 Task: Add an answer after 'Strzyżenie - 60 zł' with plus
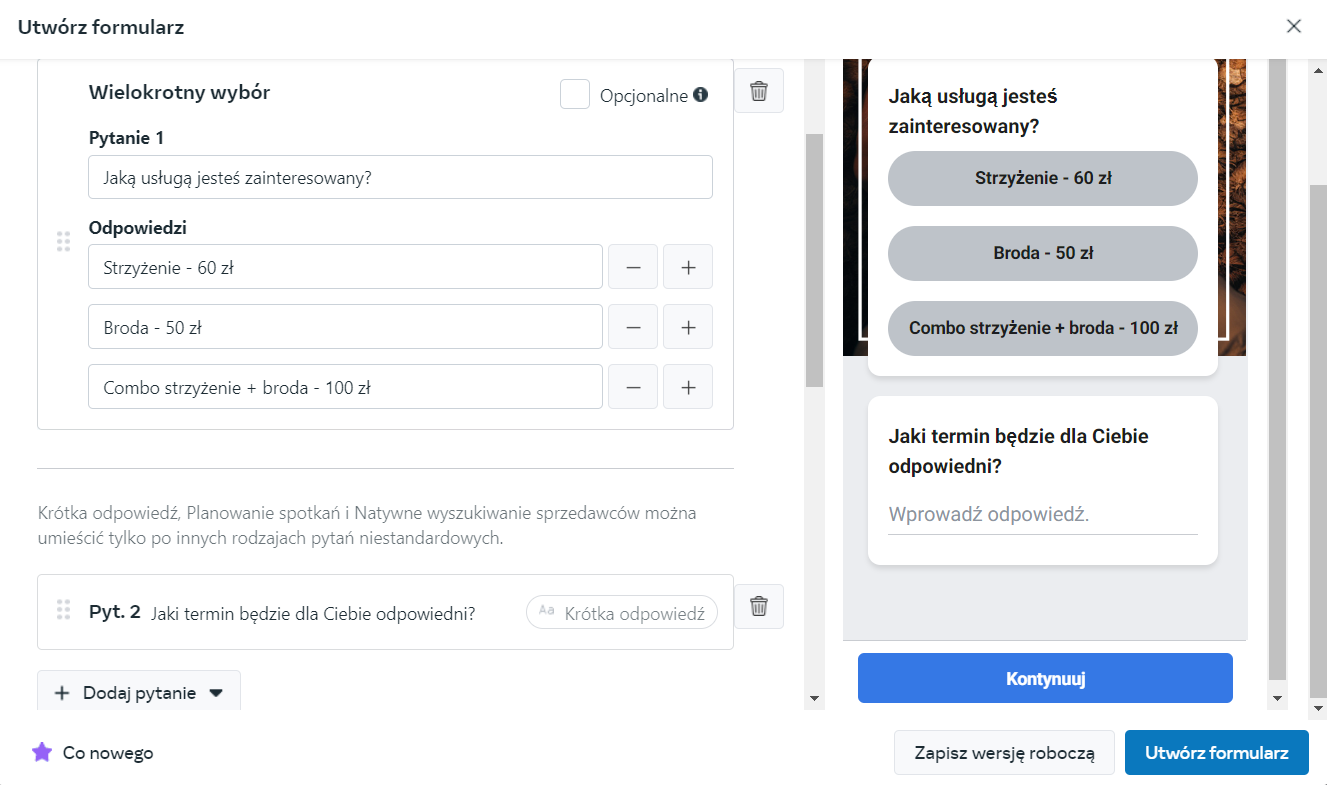click(x=688, y=267)
